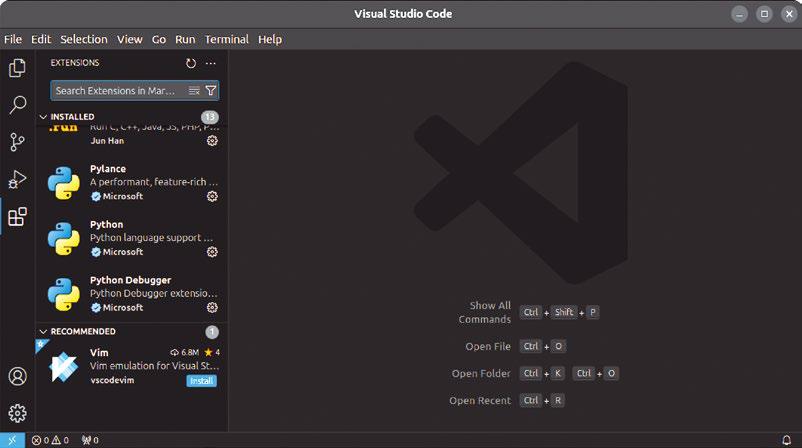This screenshot has width=802, height=448.
Task: Open manage gear for Python Debugger
Action: pyautogui.click(x=212, y=307)
